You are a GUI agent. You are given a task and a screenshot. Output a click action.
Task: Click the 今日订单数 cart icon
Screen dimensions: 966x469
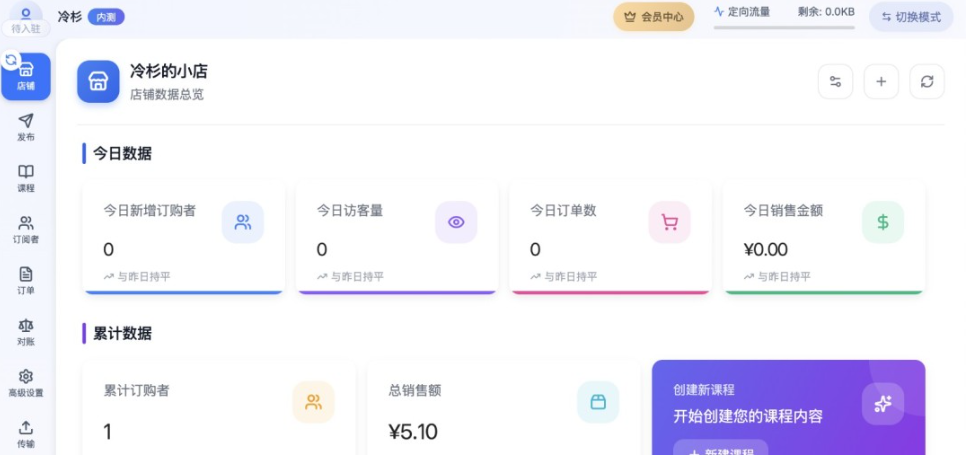(x=670, y=222)
